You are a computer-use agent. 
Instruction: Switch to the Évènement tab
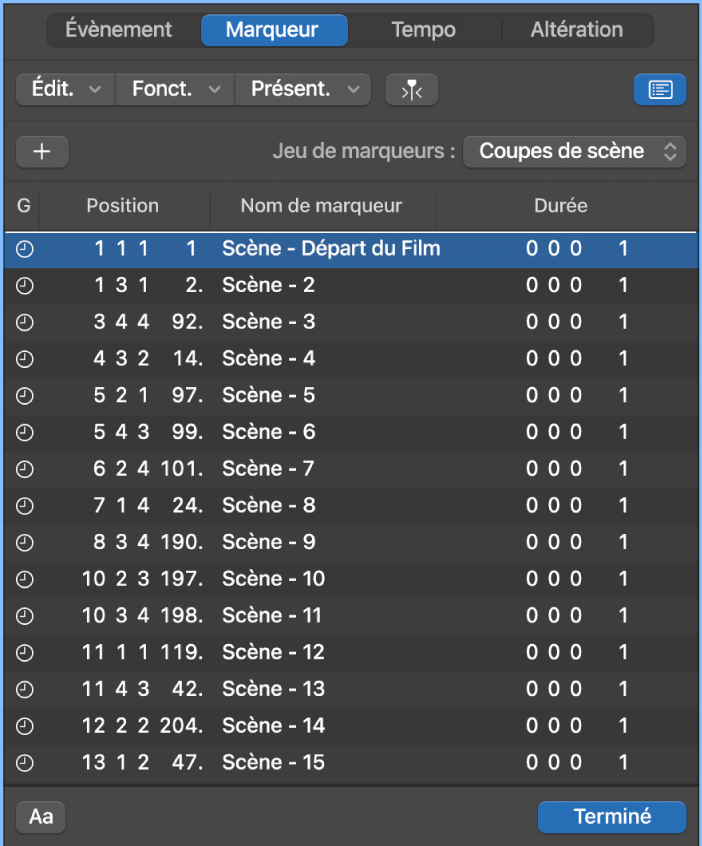coord(120,29)
